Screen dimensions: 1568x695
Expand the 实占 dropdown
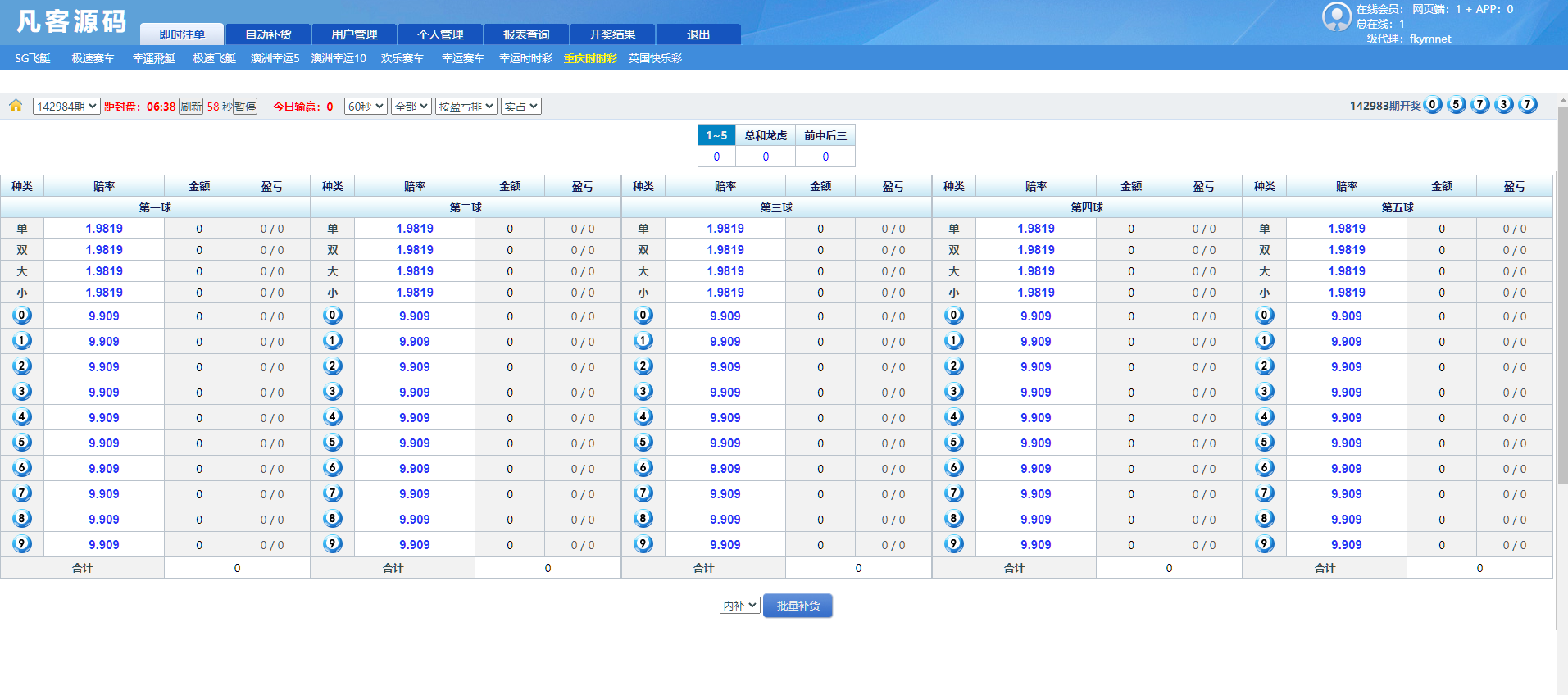[520, 107]
